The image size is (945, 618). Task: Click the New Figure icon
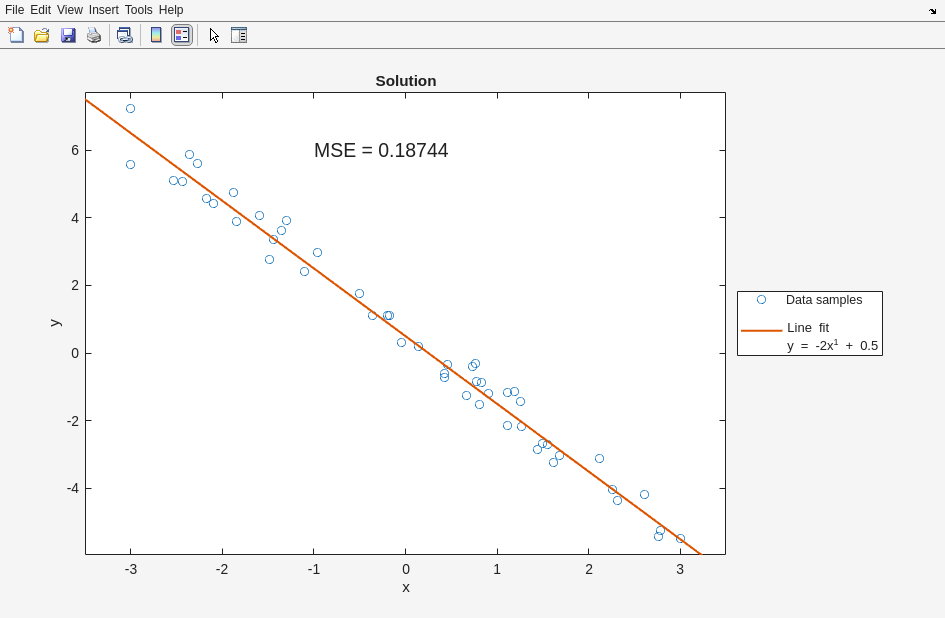point(16,35)
